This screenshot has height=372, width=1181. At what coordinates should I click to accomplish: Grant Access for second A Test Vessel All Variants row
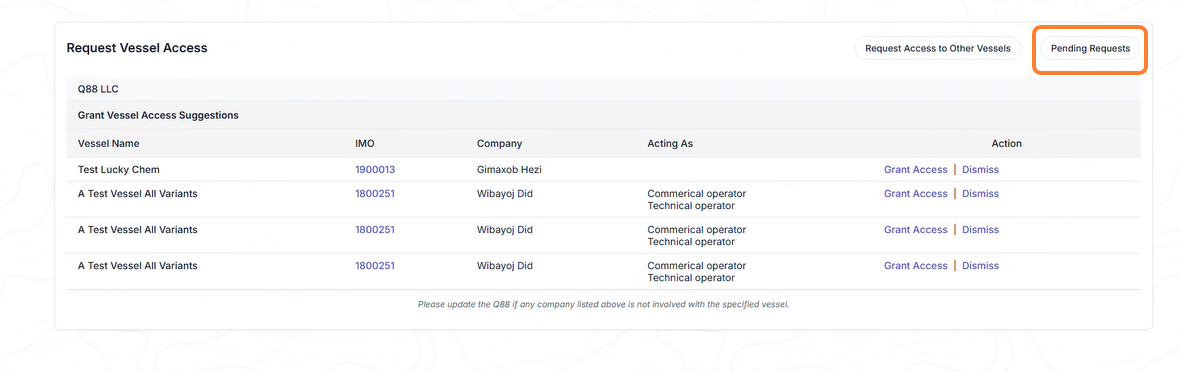point(915,230)
